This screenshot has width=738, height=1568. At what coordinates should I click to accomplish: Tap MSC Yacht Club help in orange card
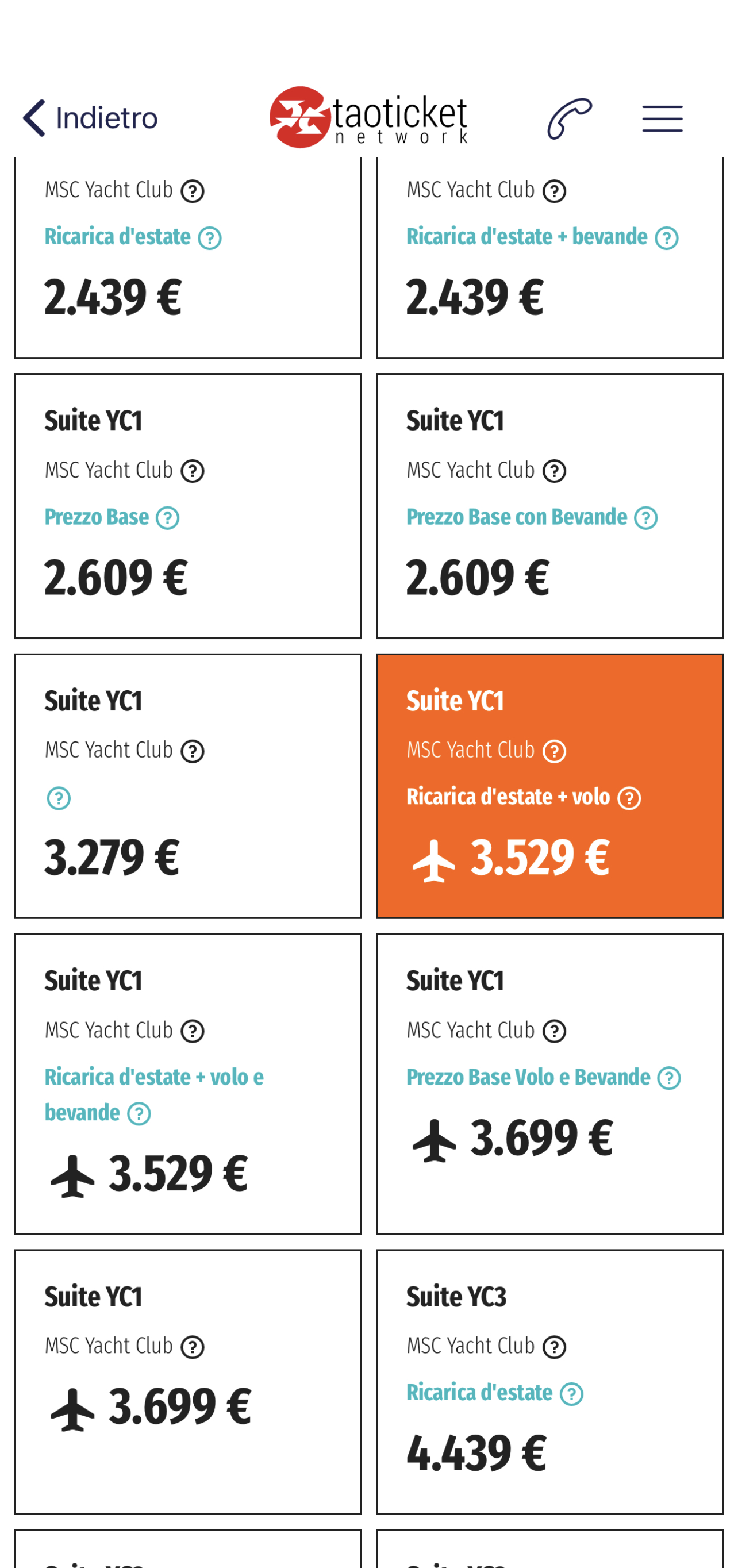pyautogui.click(x=554, y=751)
